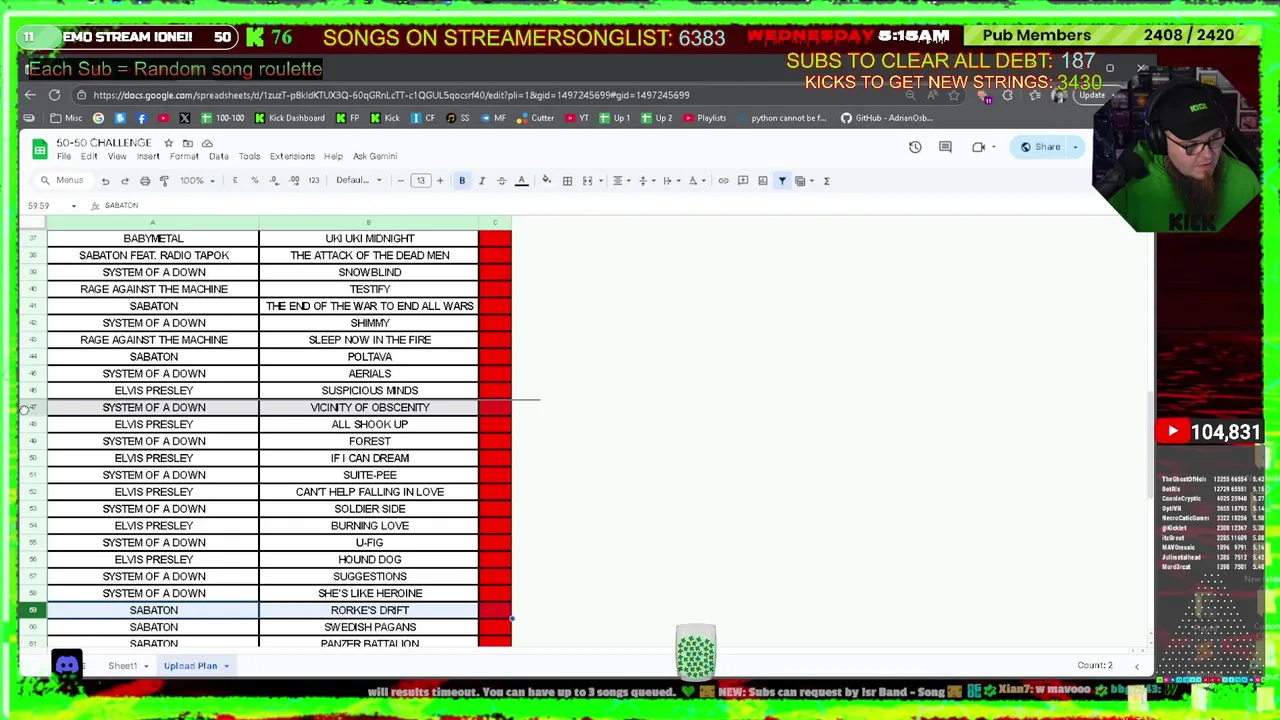Open the comments history icon
The width and height of the screenshot is (1280, 720).
tap(945, 147)
